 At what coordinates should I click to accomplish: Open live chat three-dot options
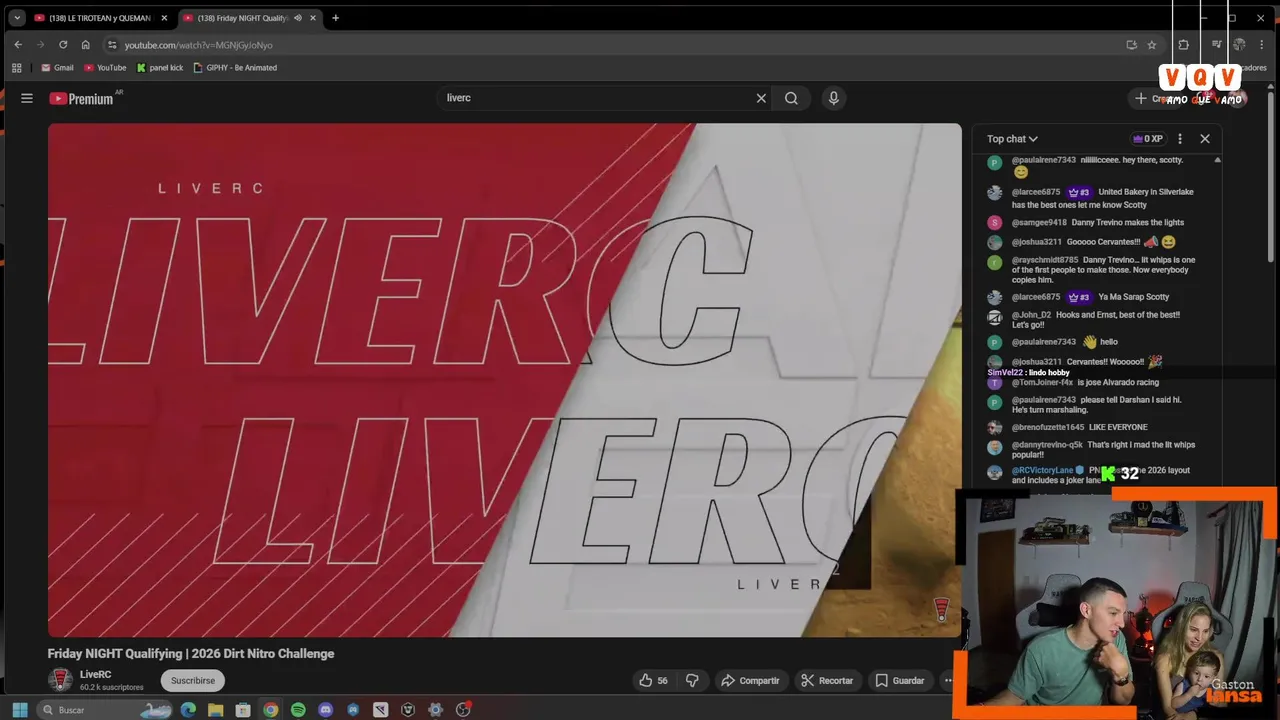point(1180,139)
